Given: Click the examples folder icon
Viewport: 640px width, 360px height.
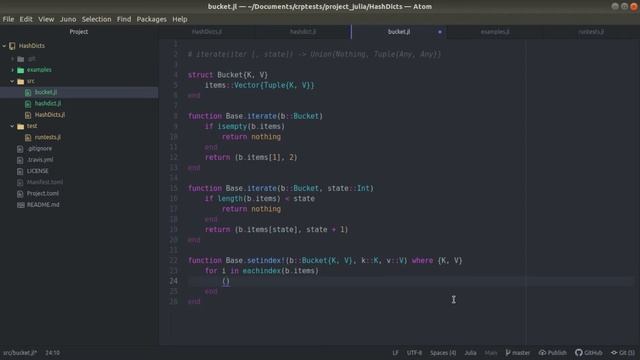Looking at the screenshot, I should pyautogui.click(x=20, y=70).
